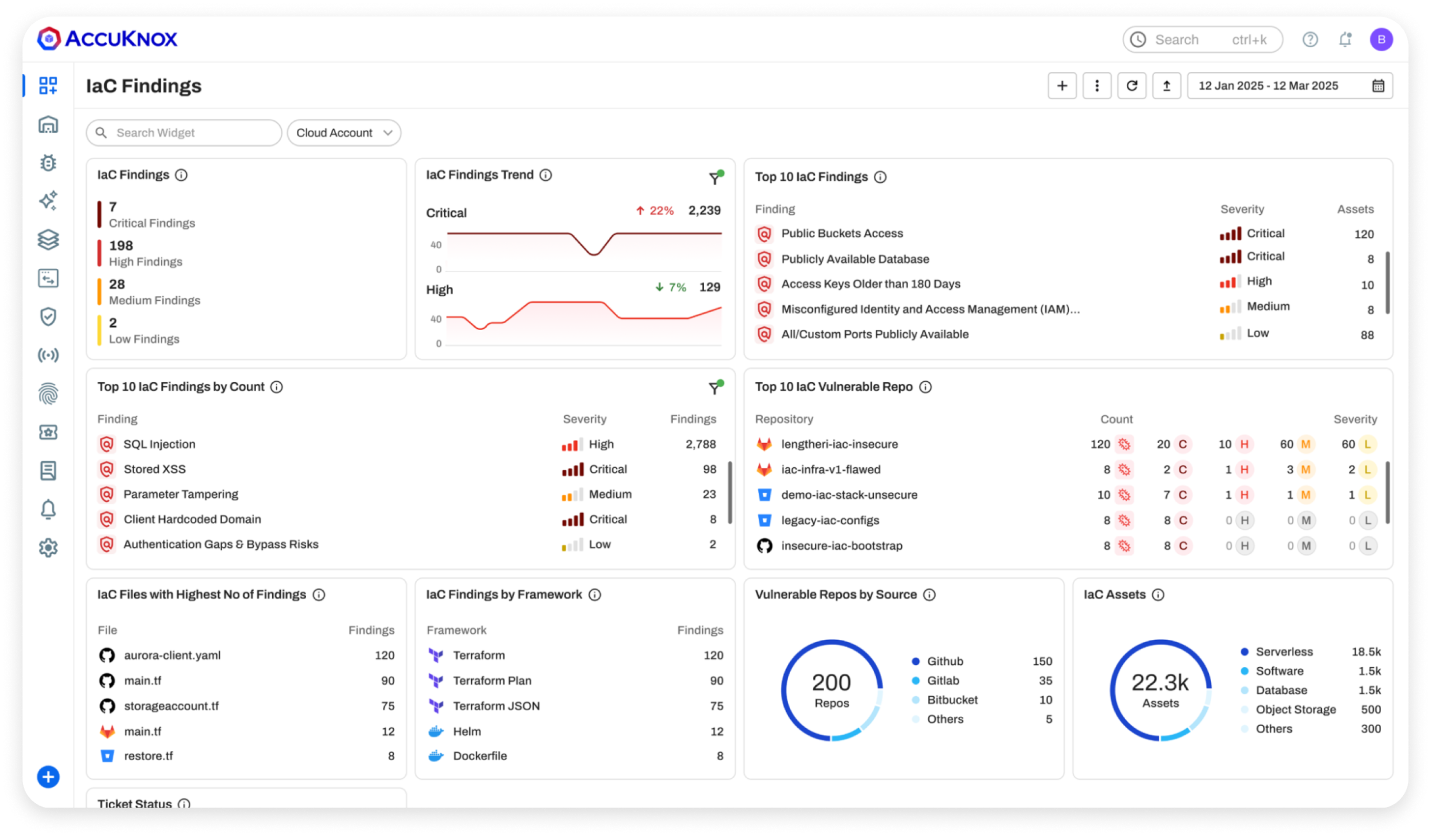This screenshot has width=1431, height=837.
Task: Open the date range picker
Action: pyautogui.click(x=1289, y=86)
